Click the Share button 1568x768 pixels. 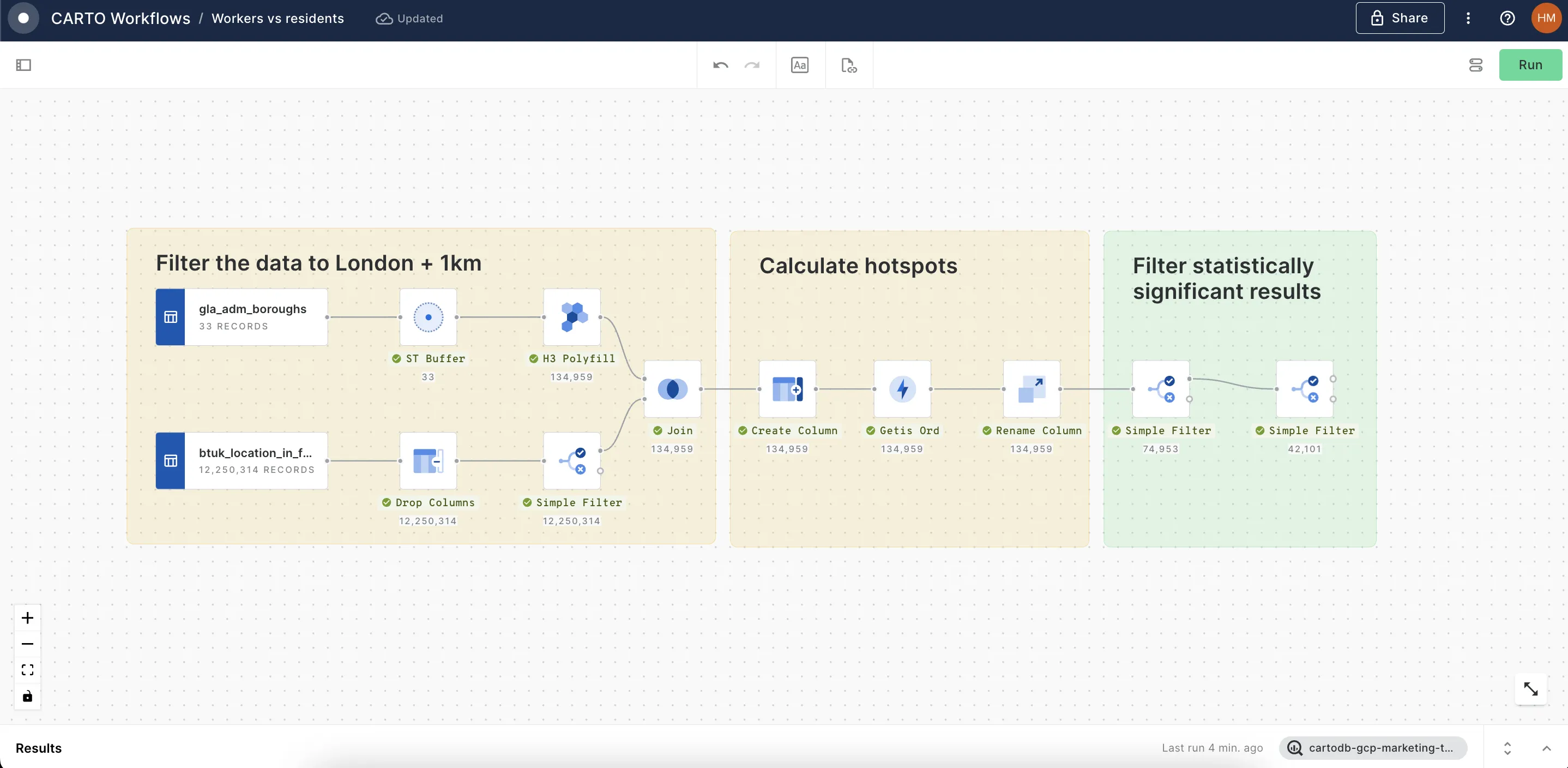tap(1399, 18)
